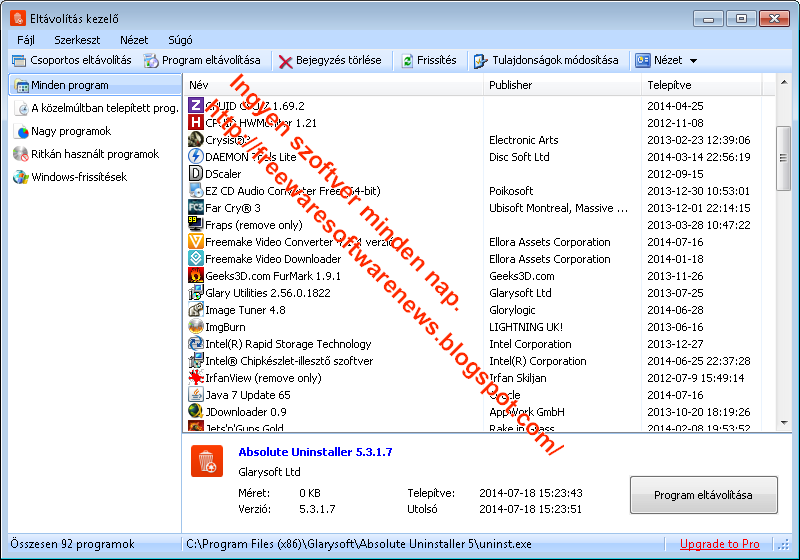Click the Tulajdonságok módosítása toolbar icon

pyautogui.click(x=480, y=61)
